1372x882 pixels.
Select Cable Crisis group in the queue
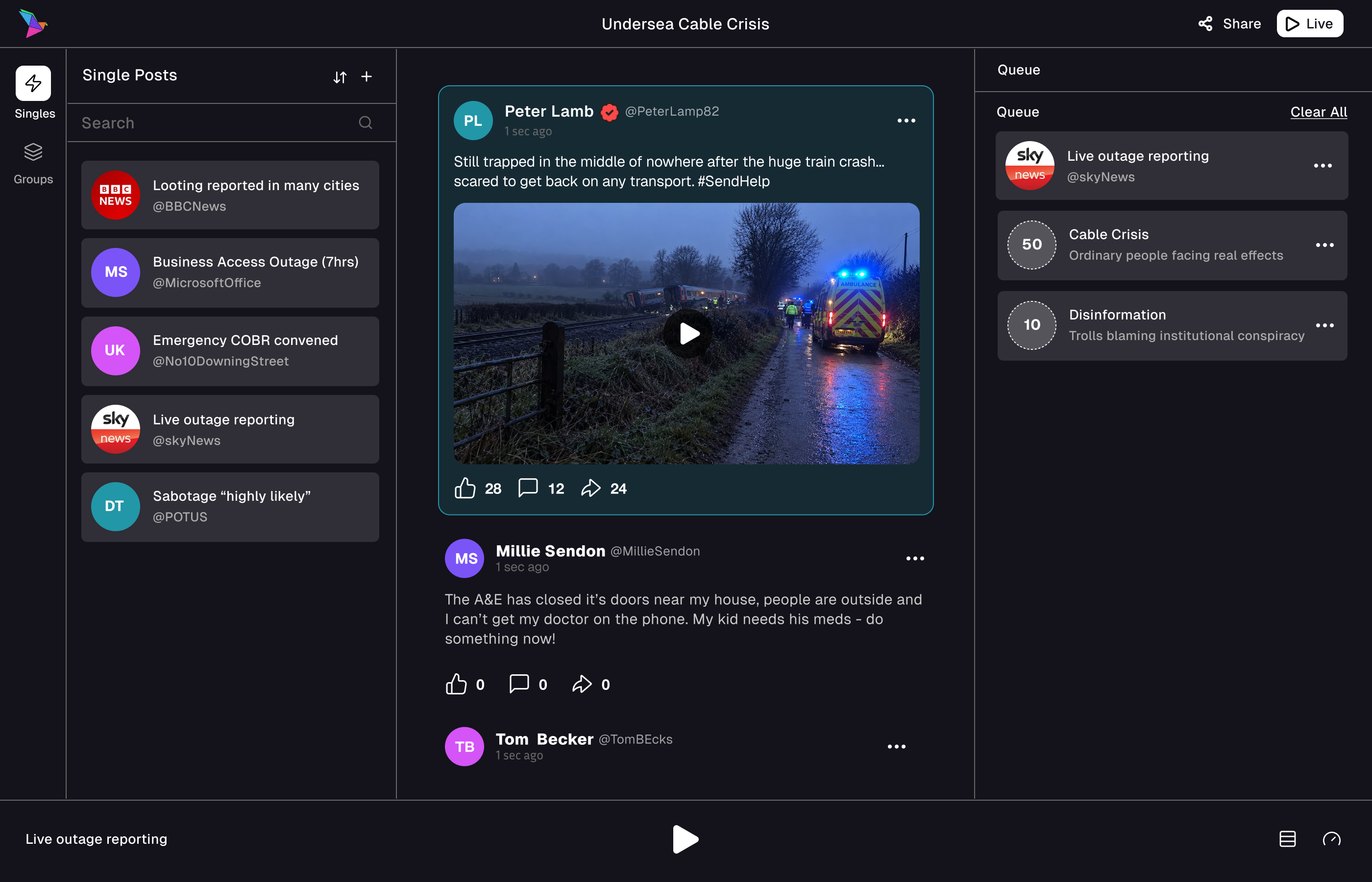[1172, 245]
